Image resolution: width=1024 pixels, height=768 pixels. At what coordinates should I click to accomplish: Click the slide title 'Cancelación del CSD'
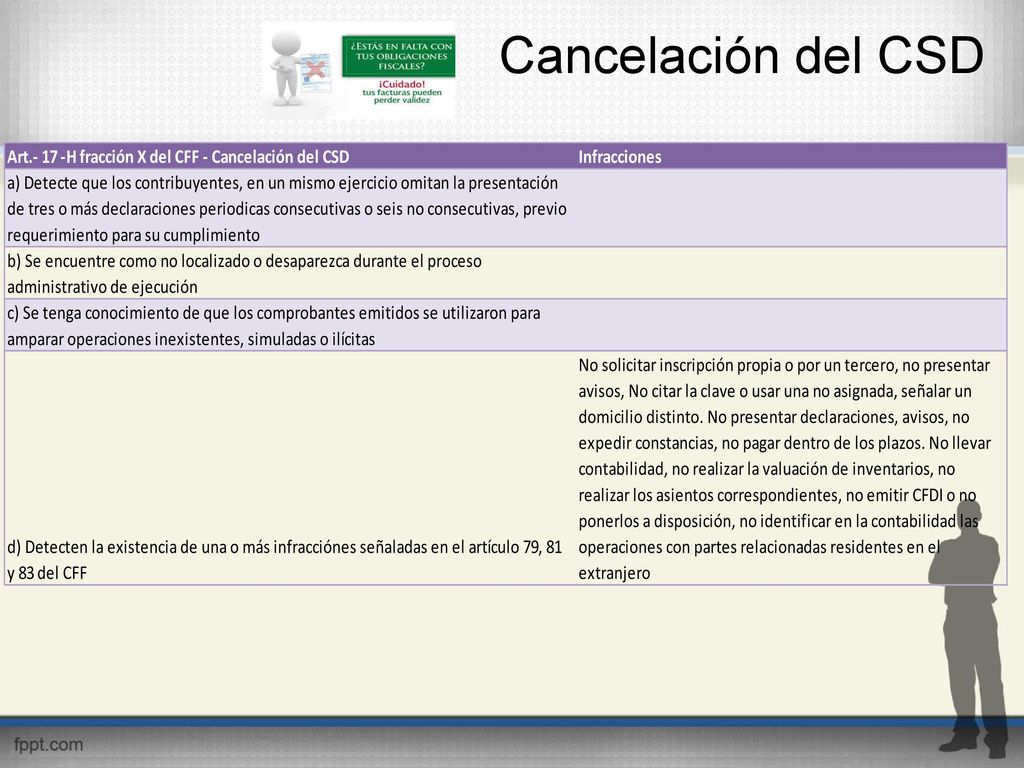[x=741, y=56]
